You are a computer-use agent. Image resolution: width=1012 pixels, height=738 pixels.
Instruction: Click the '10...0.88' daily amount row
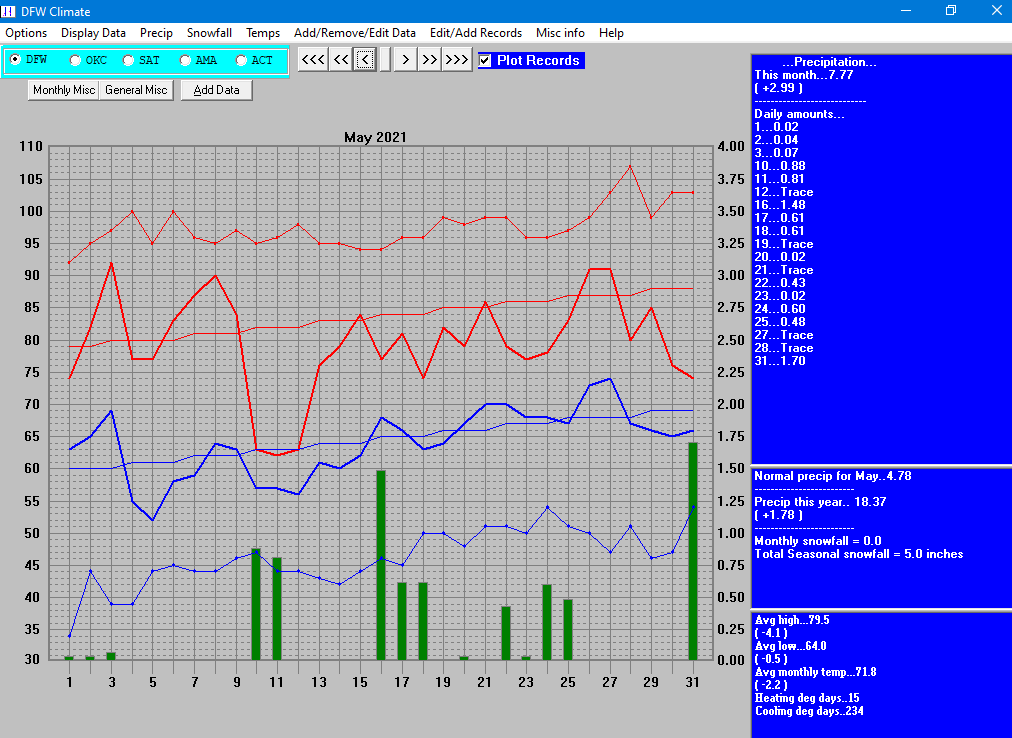(780, 166)
